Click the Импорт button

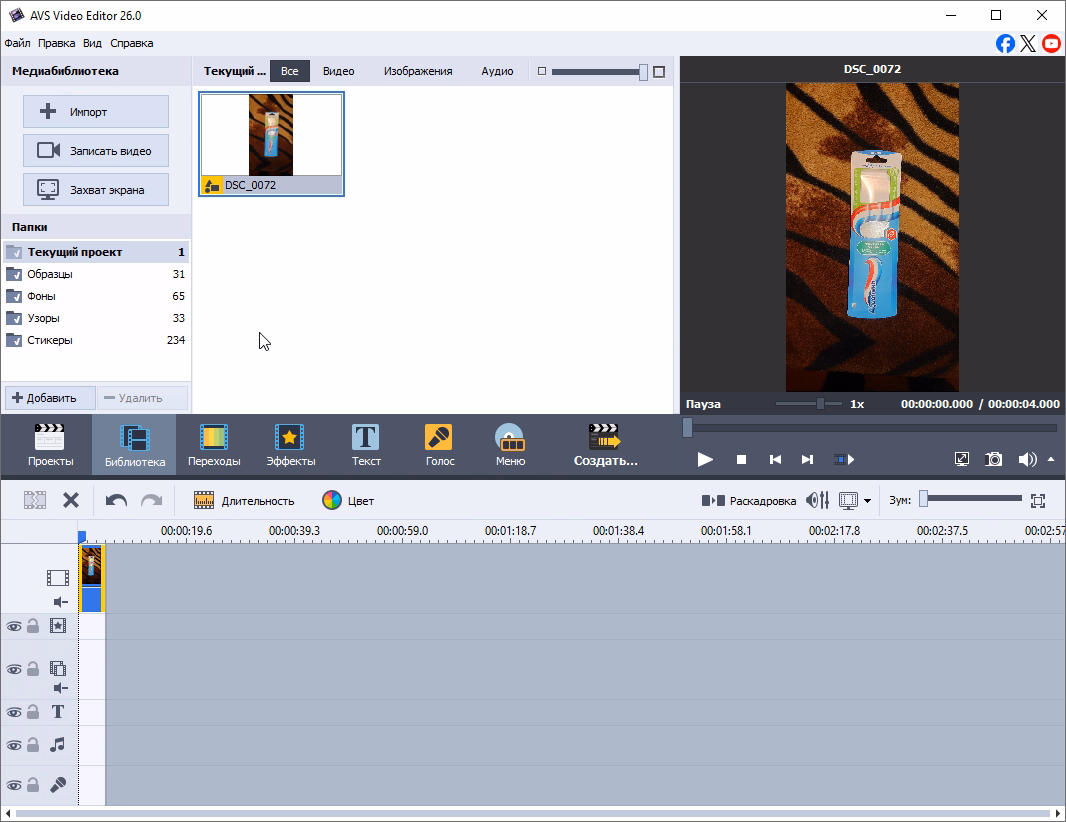(96, 112)
